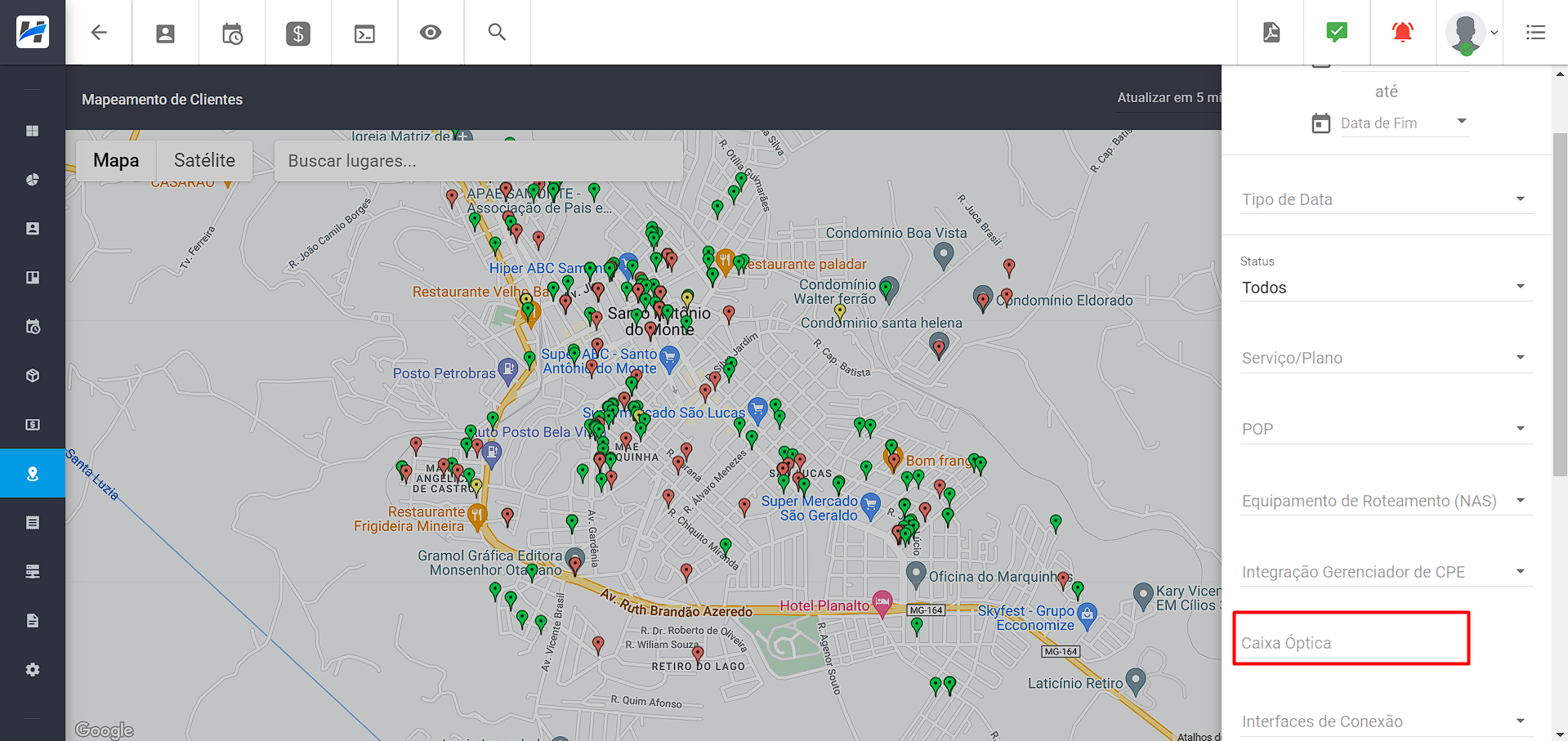
Task: Go back using the arrow icon
Action: coord(99,33)
